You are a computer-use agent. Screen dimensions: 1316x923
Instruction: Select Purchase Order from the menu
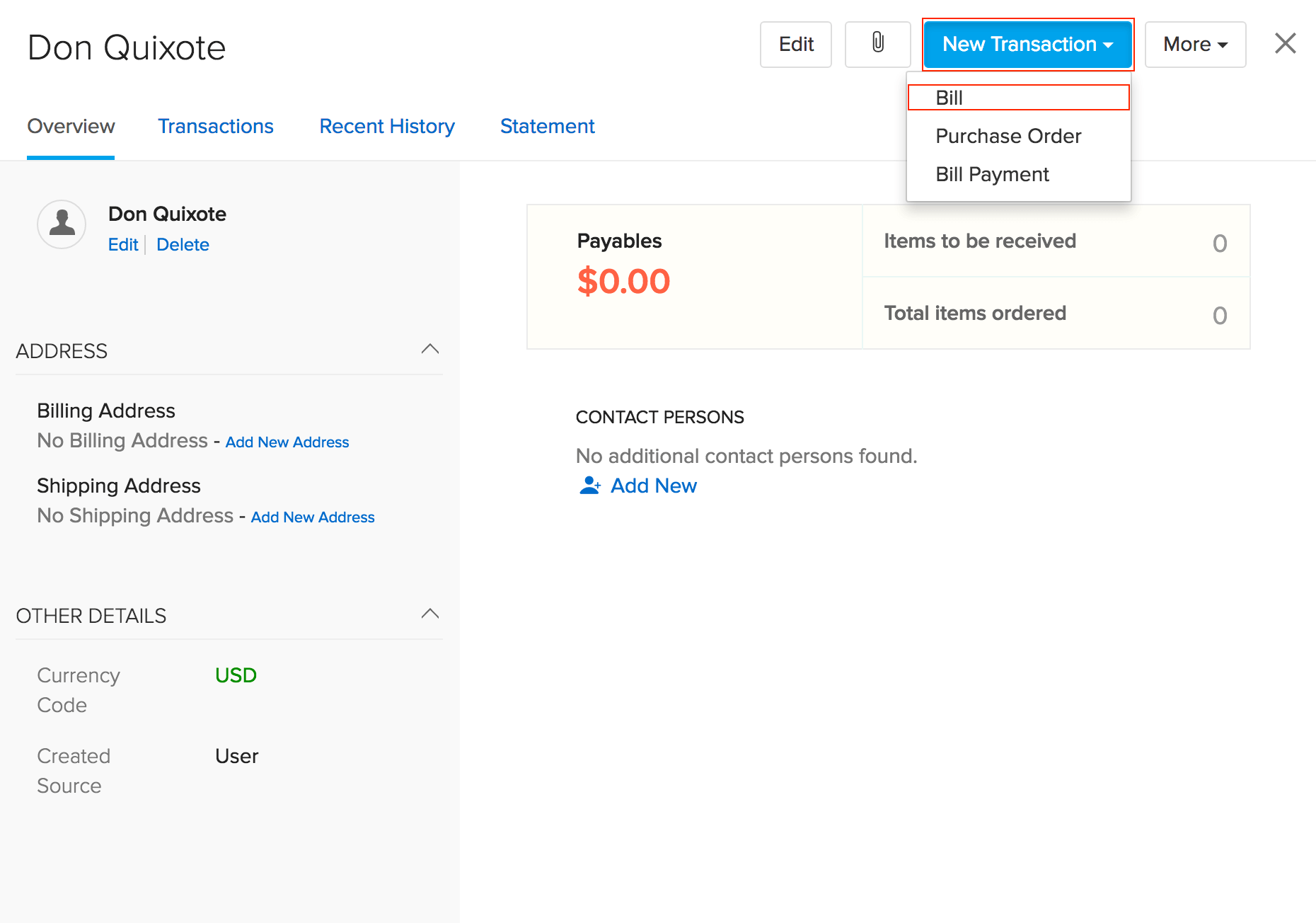(x=1008, y=136)
